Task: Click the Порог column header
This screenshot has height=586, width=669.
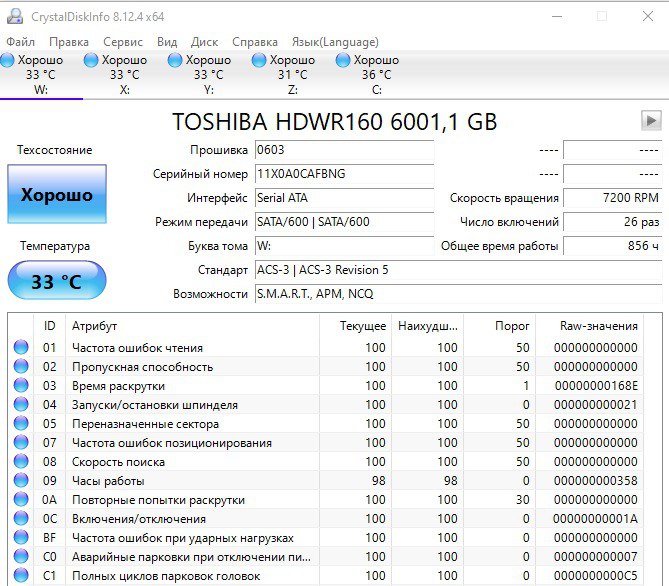Action: pyautogui.click(x=500, y=326)
